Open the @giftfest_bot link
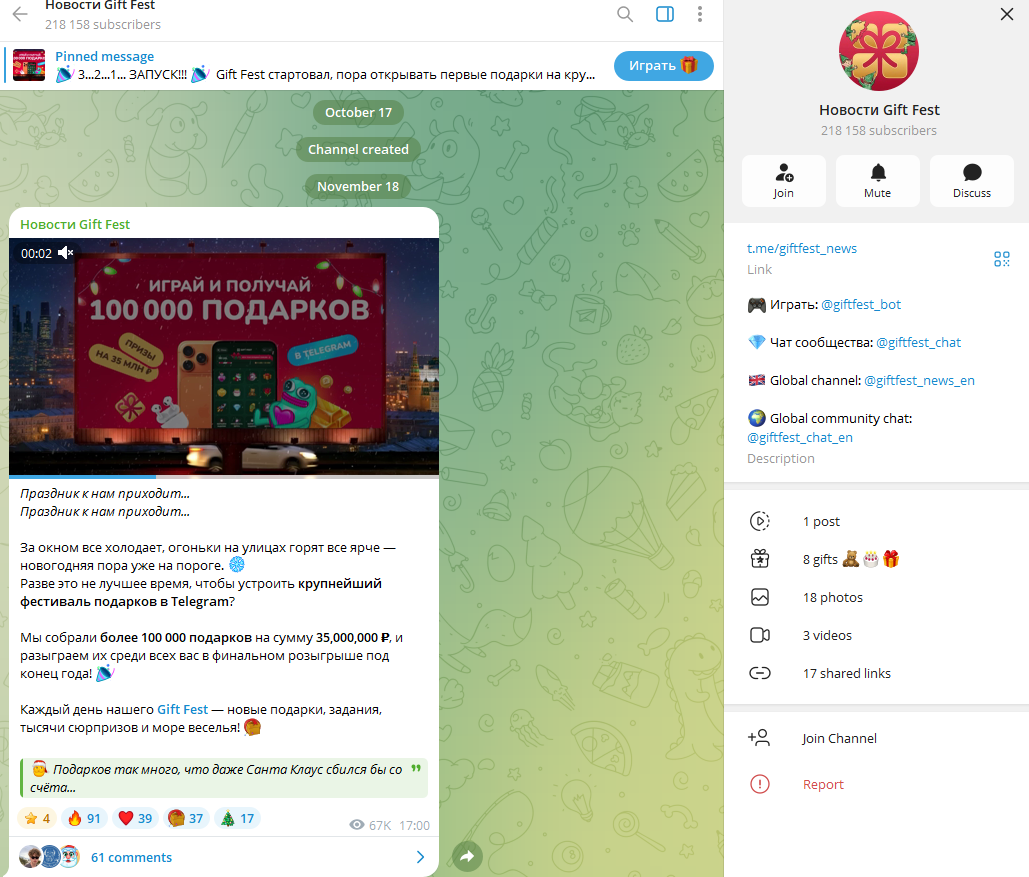Screen dimensions: 1029x877 861,305
